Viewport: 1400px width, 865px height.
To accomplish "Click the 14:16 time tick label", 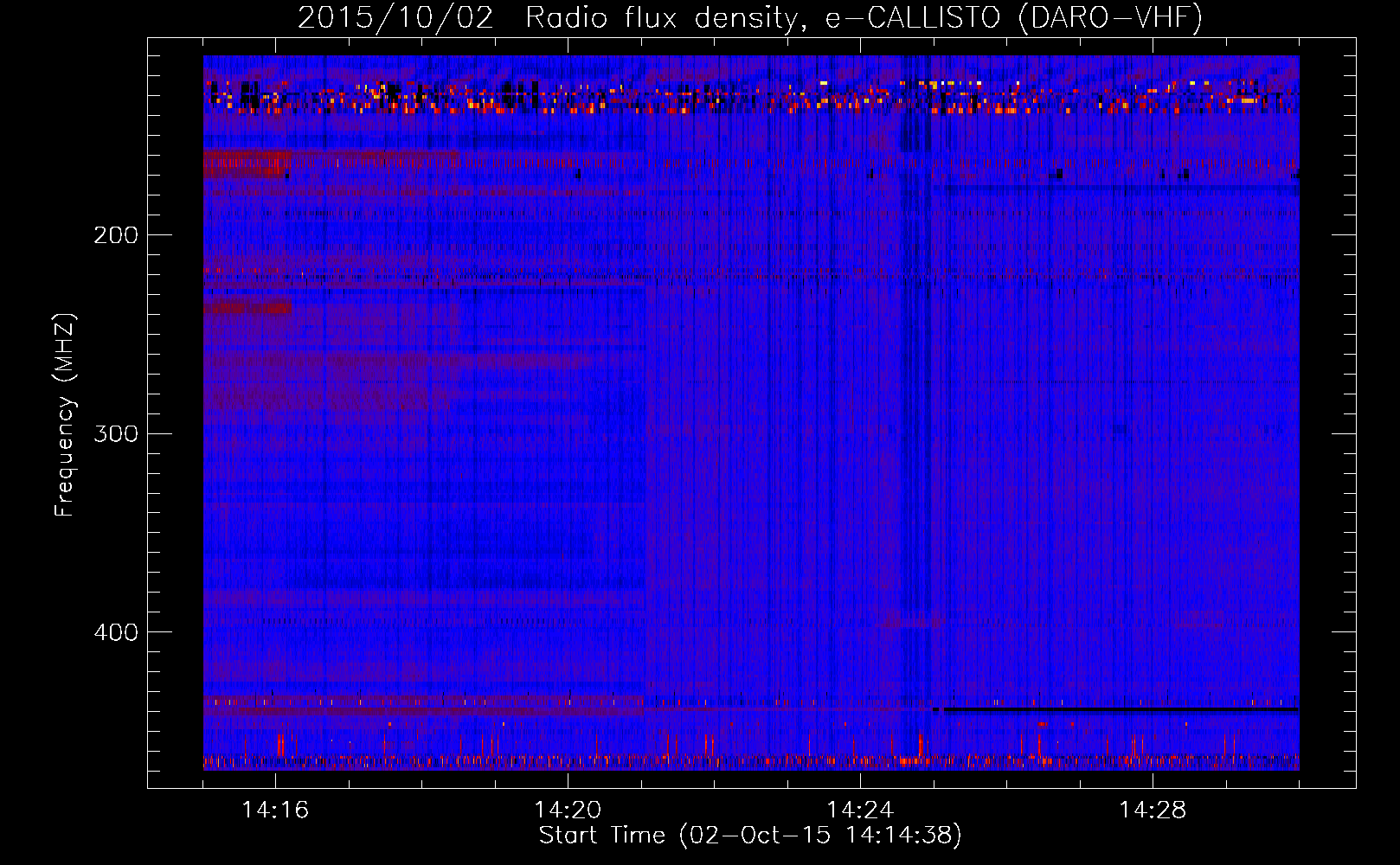I will tap(275, 810).
